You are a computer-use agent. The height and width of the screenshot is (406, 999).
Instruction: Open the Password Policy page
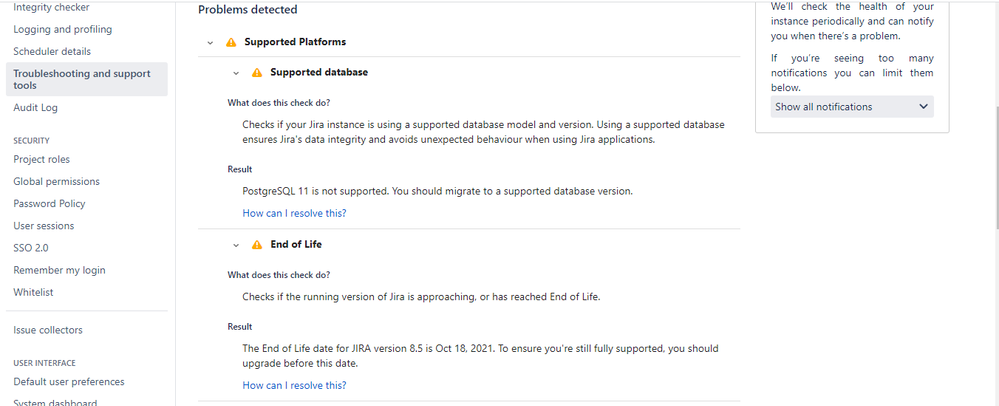tap(49, 203)
